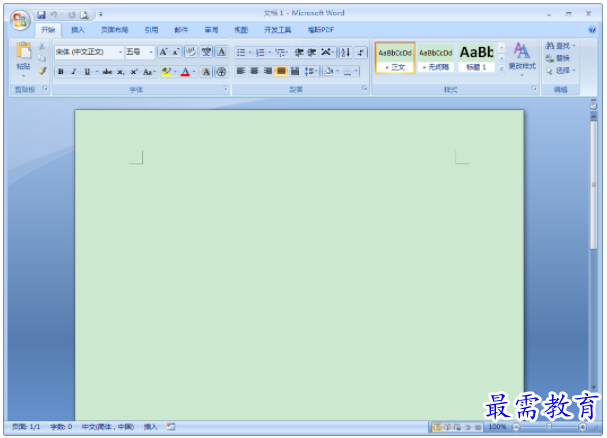Shrink font size with small A

pyautogui.click(x=175, y=52)
